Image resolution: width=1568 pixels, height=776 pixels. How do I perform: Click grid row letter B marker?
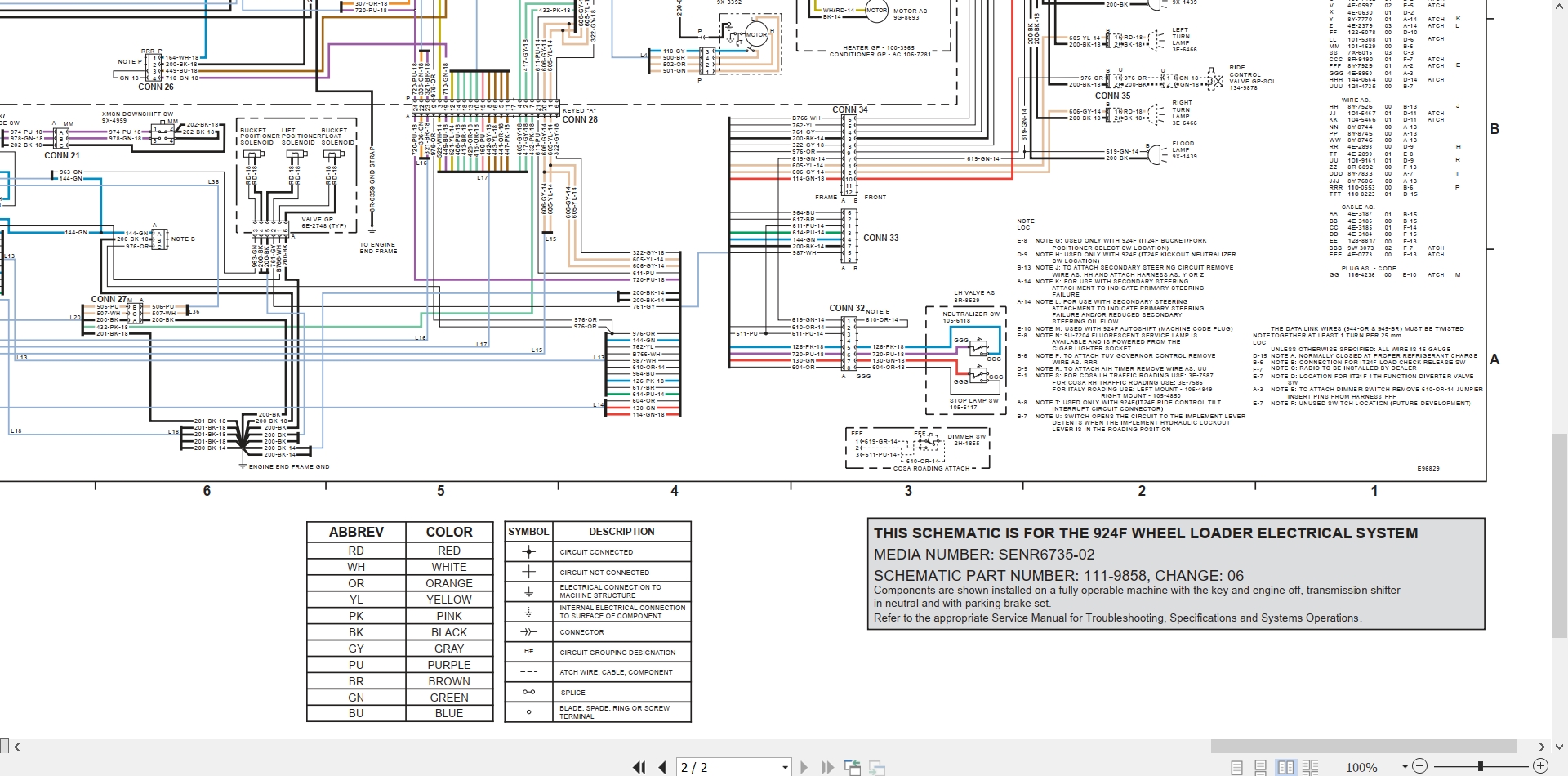click(x=1494, y=129)
